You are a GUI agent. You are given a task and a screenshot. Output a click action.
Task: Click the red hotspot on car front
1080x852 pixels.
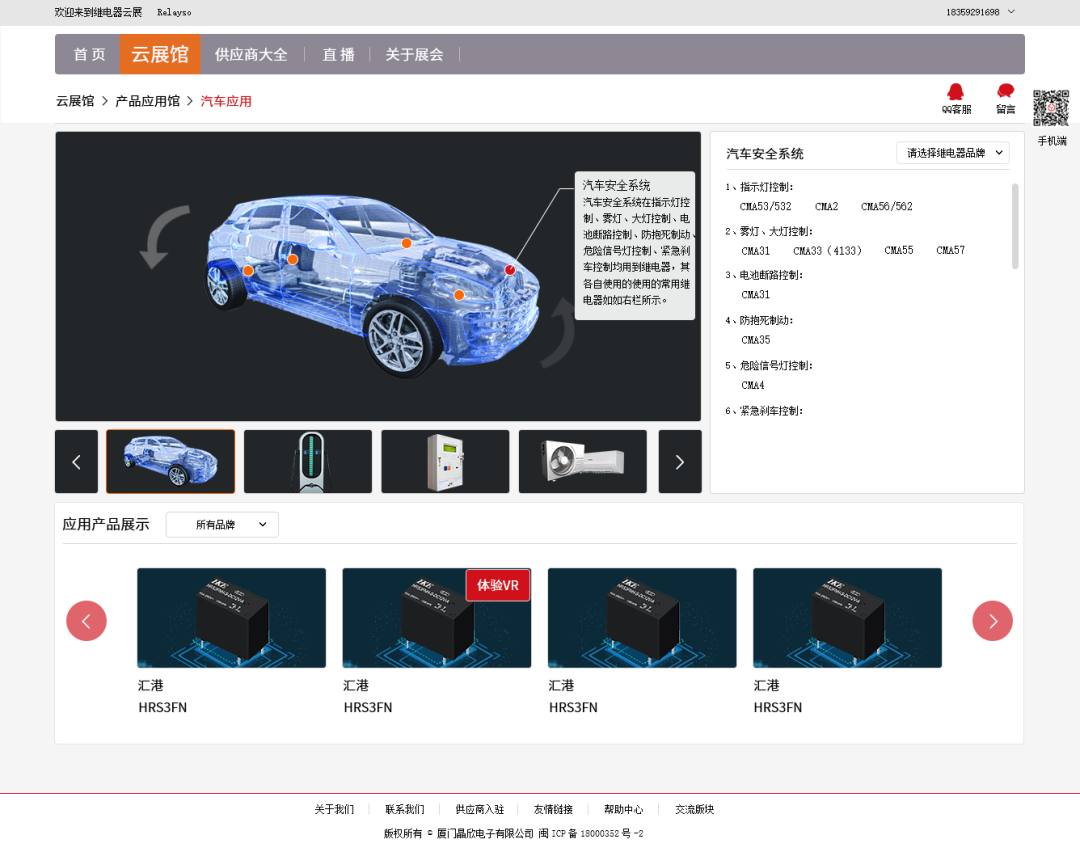pyautogui.click(x=510, y=270)
